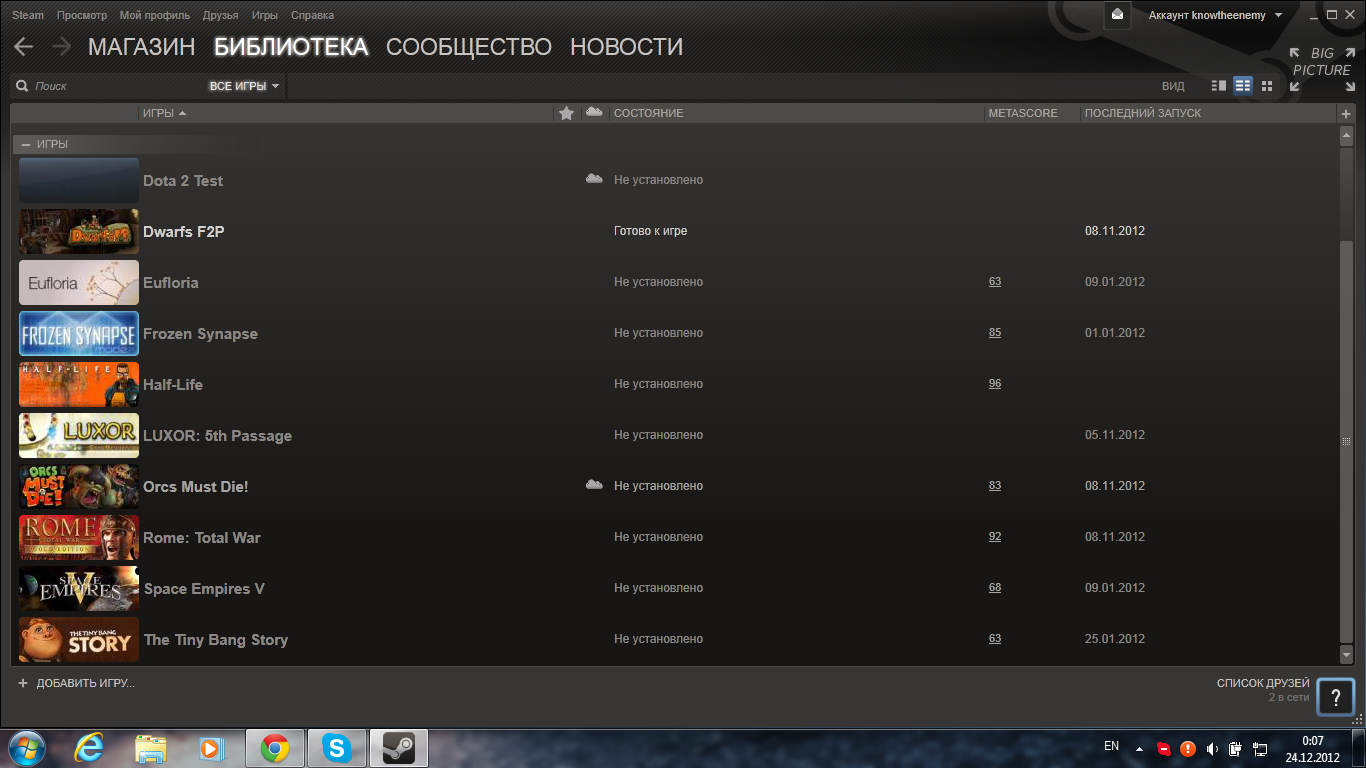The width and height of the screenshot is (1366, 768).
Task: Launch Big Picture mode
Action: click(x=1321, y=69)
